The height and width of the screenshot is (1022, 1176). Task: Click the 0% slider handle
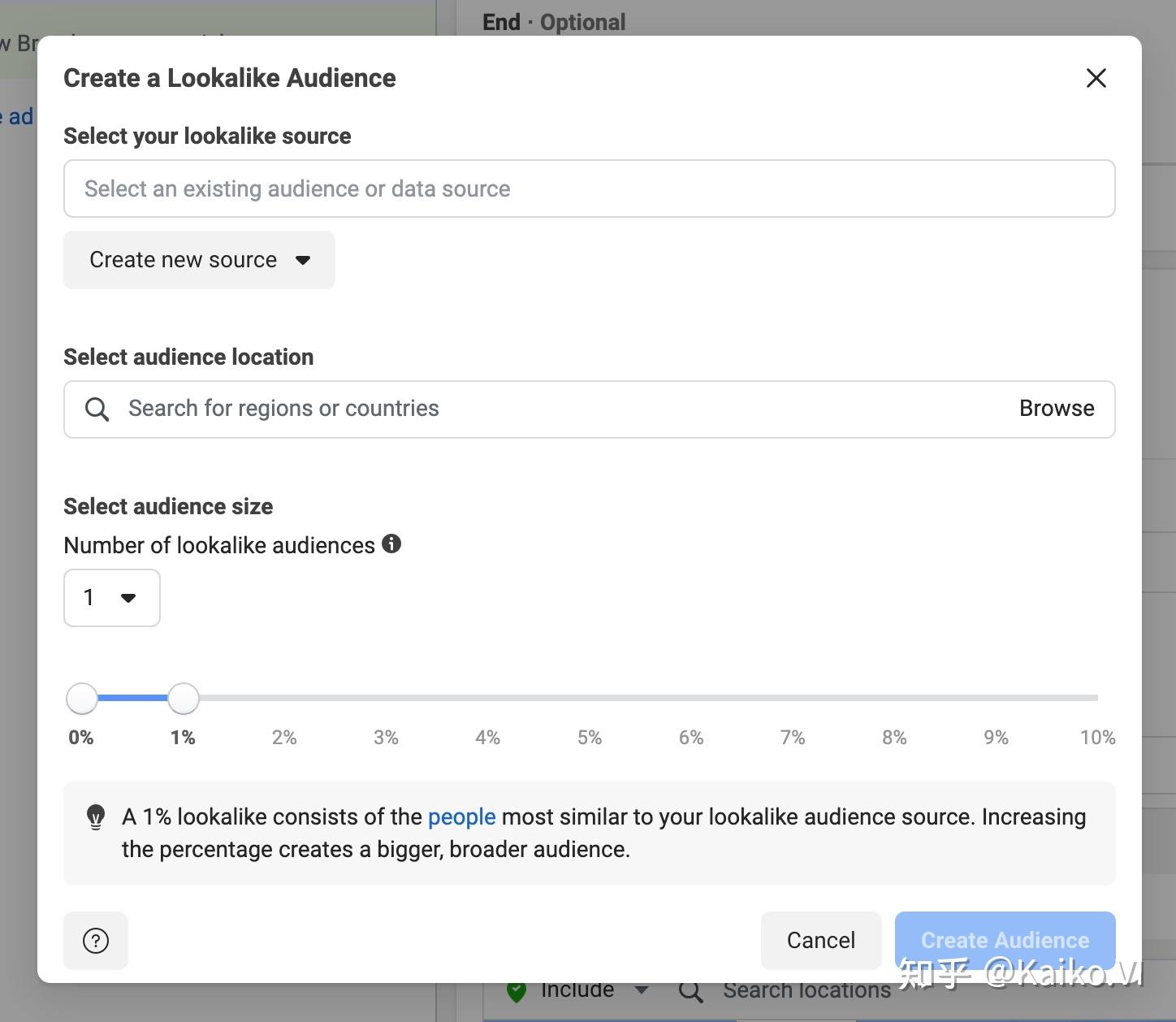tap(82, 698)
